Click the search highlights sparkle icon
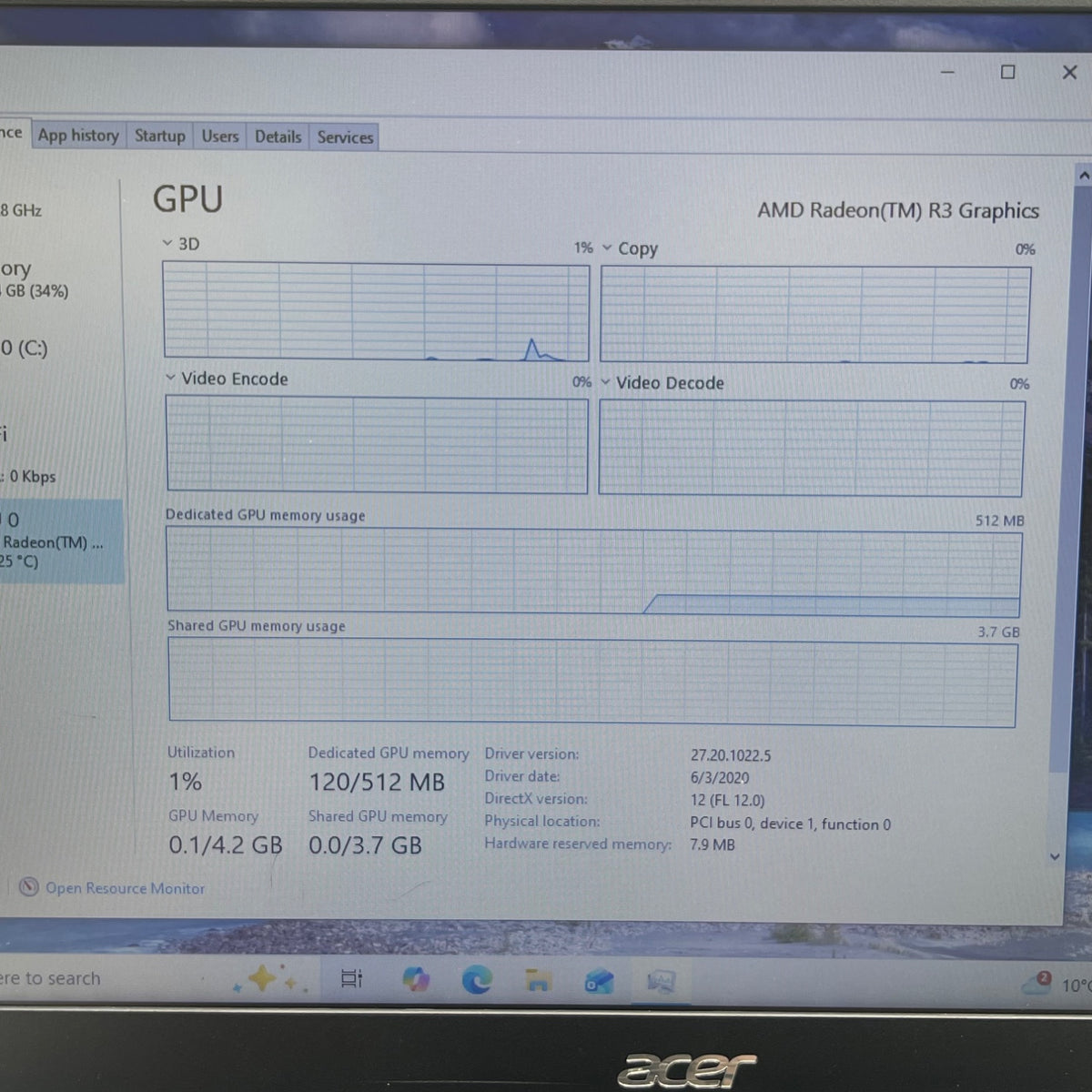Screen dimensions: 1092x1092 tap(264, 979)
